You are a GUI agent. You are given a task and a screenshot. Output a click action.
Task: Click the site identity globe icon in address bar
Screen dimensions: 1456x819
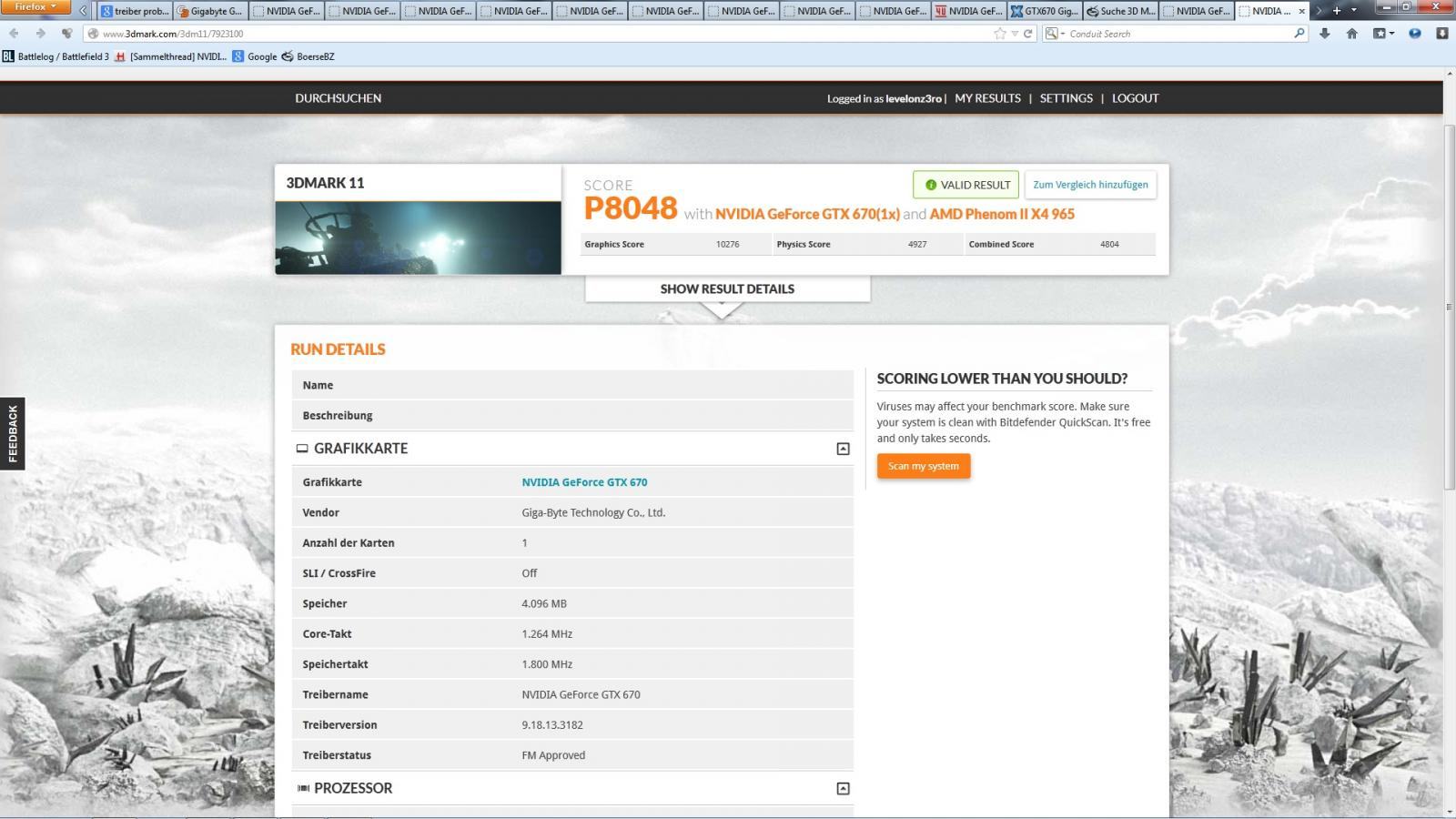click(x=92, y=34)
